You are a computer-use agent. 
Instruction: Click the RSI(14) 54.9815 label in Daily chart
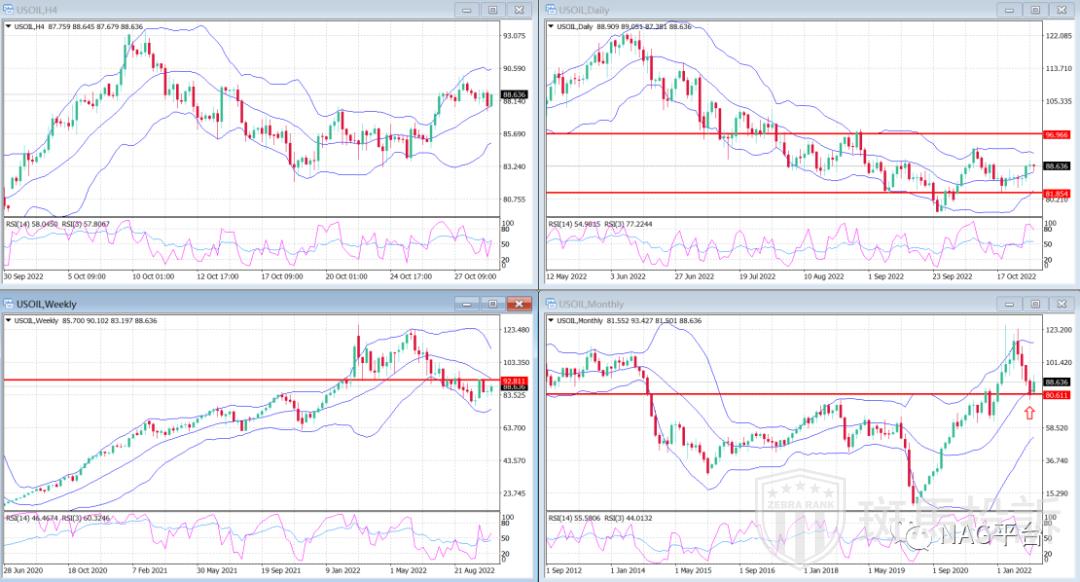click(574, 224)
